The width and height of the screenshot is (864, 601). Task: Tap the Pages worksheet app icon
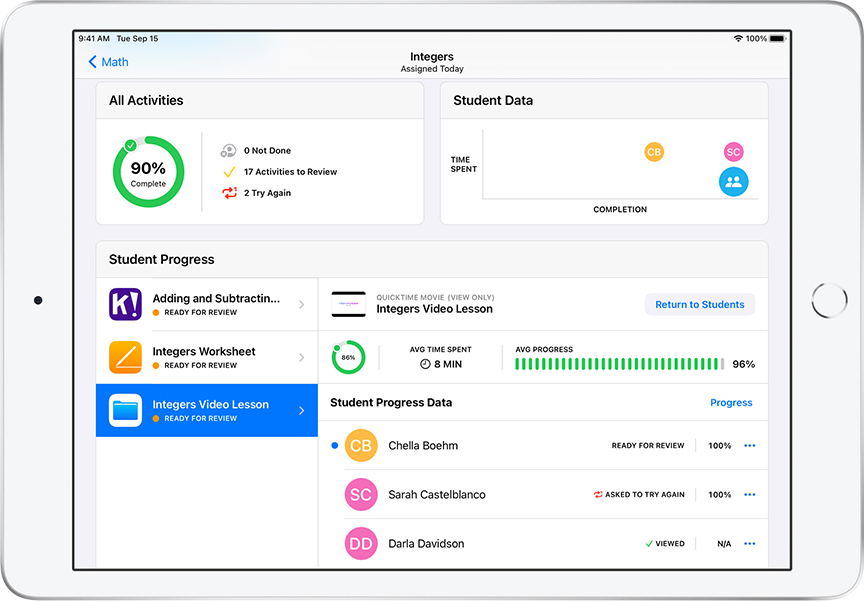(x=126, y=357)
